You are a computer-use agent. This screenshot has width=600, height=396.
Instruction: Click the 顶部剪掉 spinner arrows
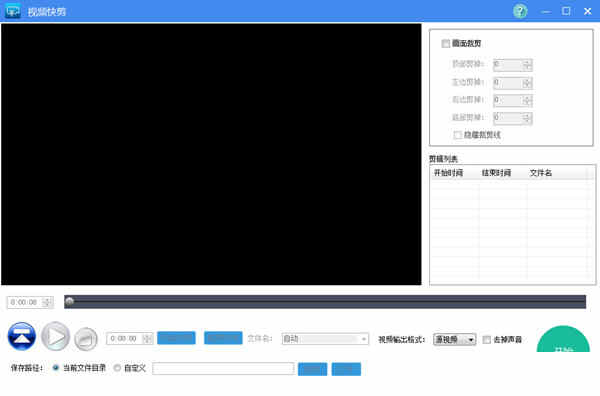coord(528,65)
